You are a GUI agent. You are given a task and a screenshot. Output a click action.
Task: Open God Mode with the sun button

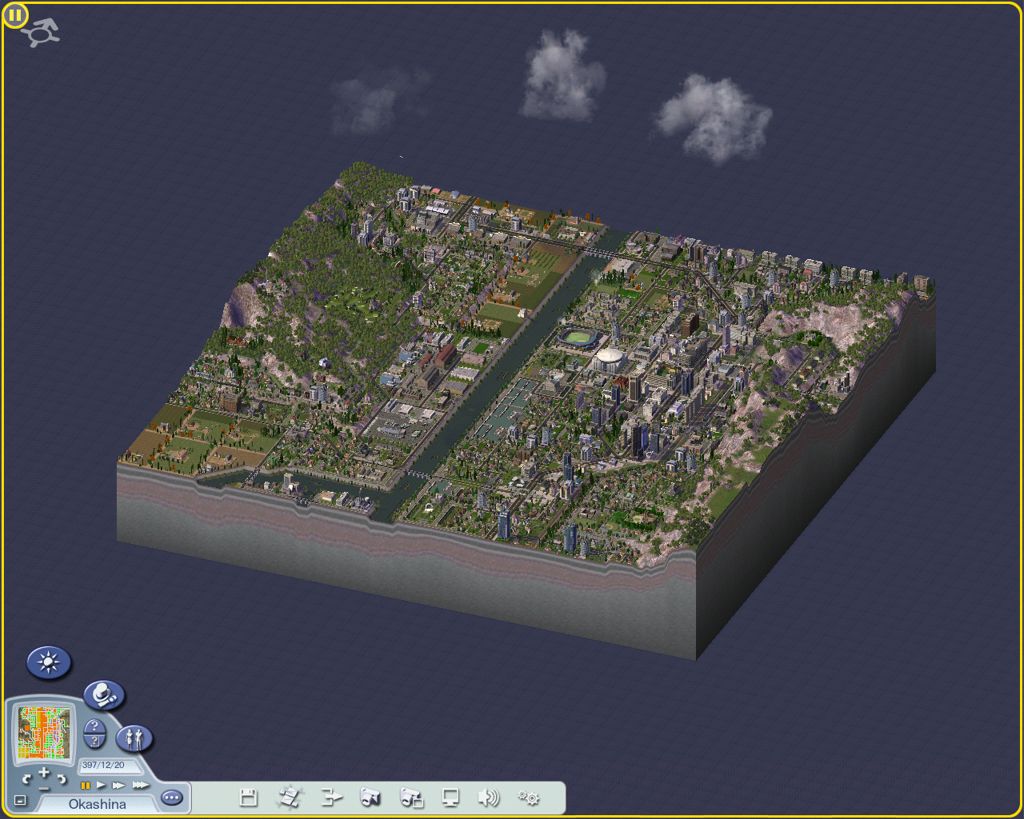tap(48, 662)
